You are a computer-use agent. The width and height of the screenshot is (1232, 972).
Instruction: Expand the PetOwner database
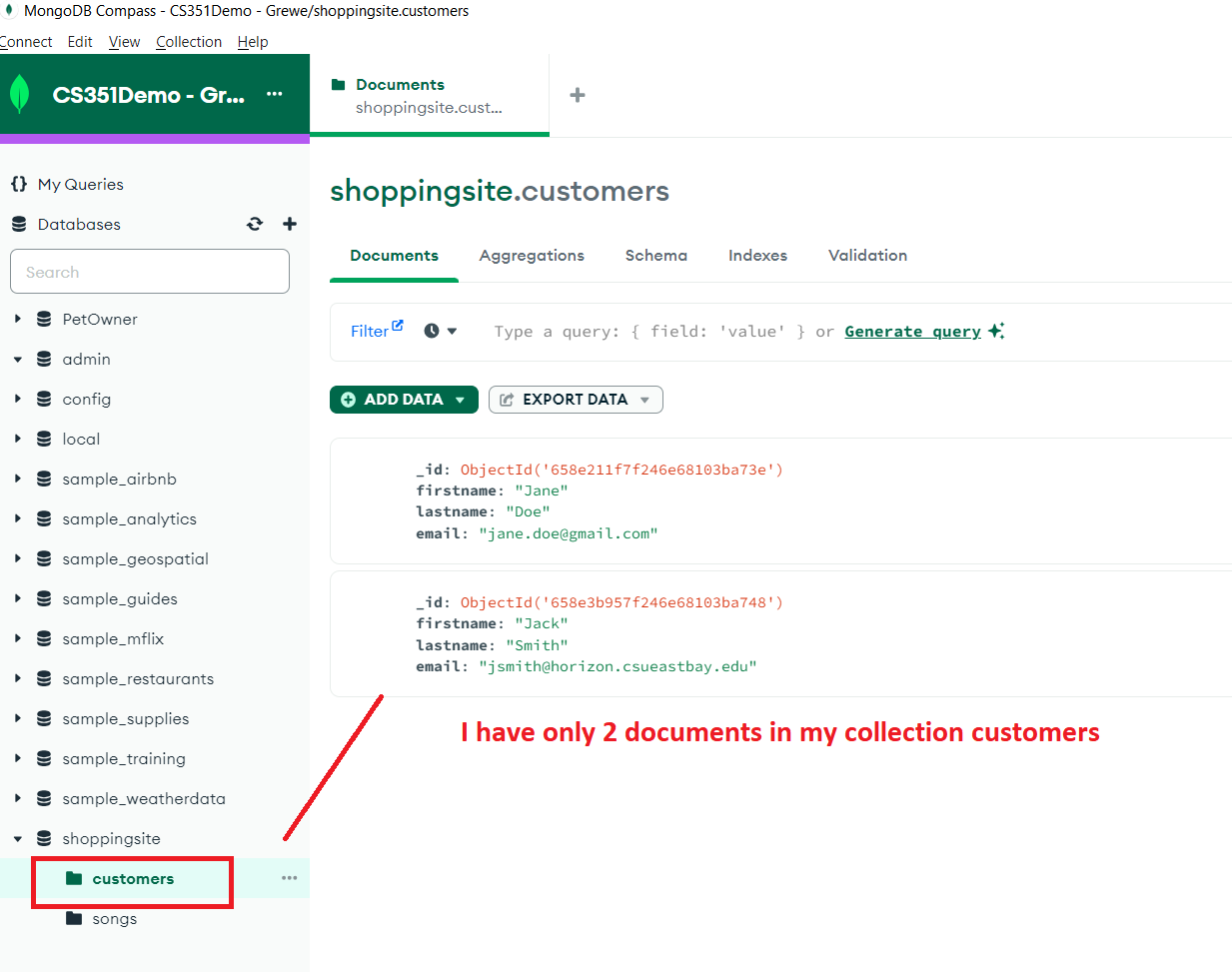coord(18,319)
